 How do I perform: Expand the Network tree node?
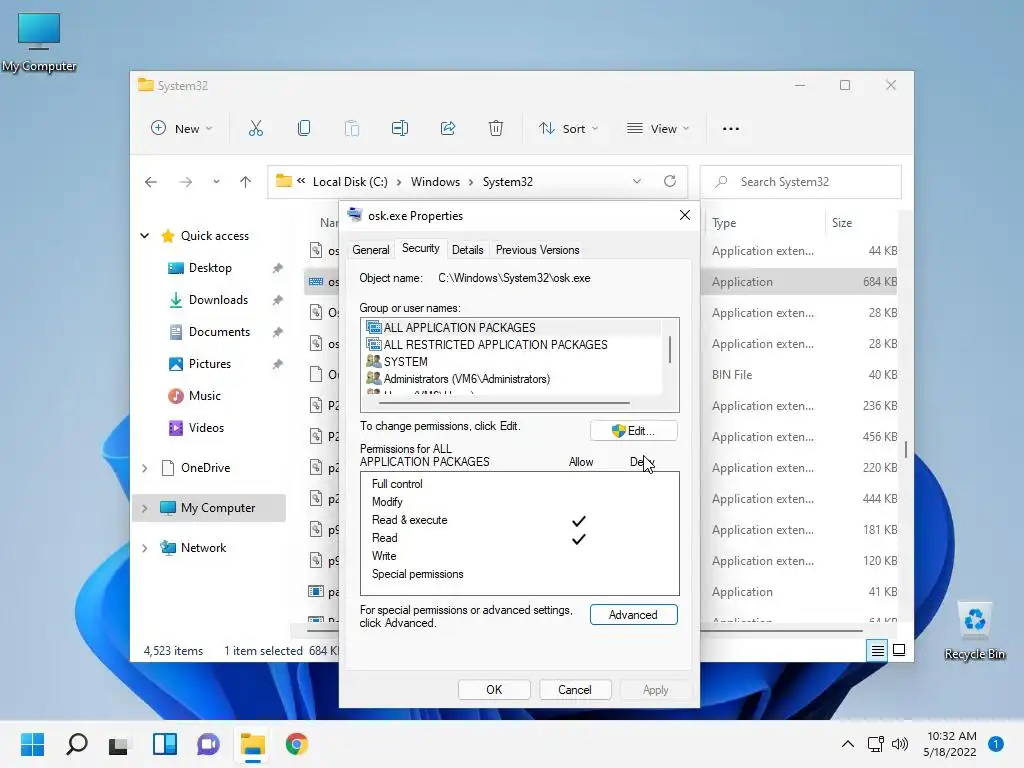click(144, 549)
